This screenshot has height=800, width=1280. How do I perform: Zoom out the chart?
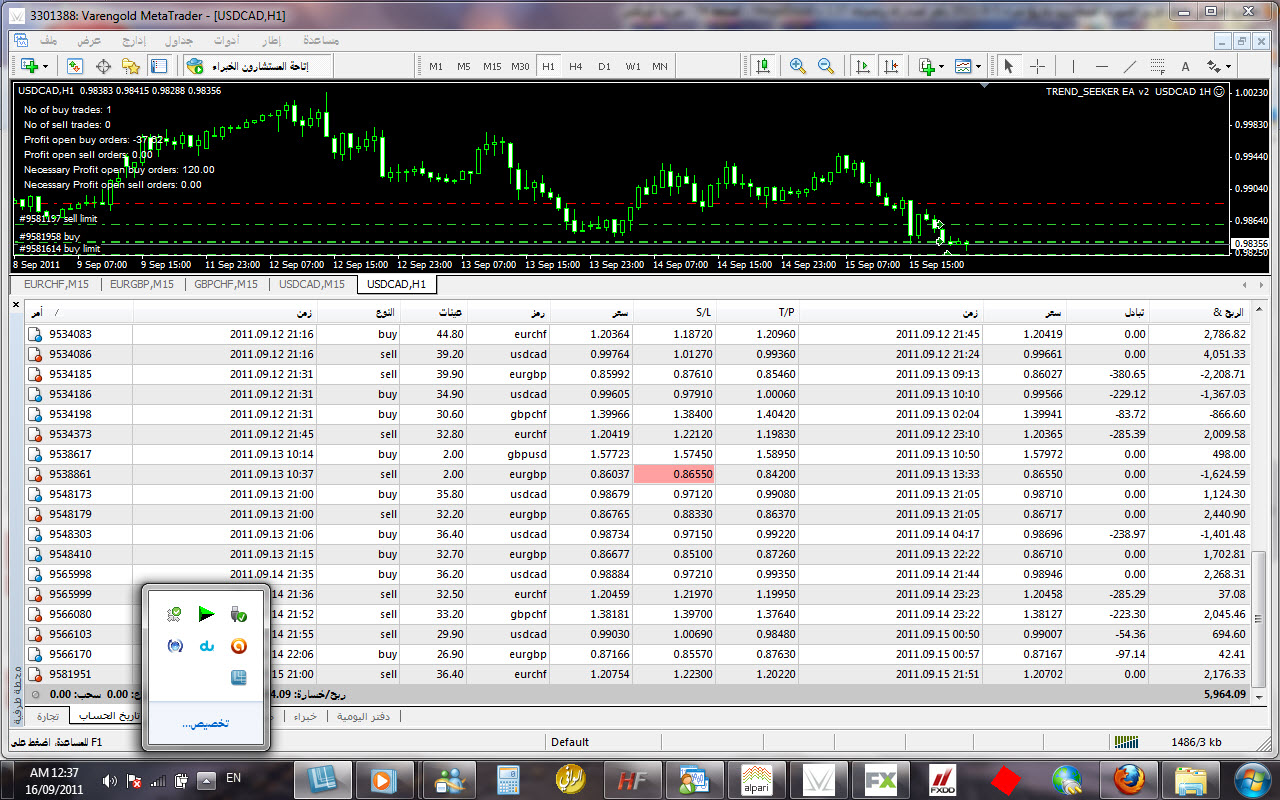click(x=826, y=66)
